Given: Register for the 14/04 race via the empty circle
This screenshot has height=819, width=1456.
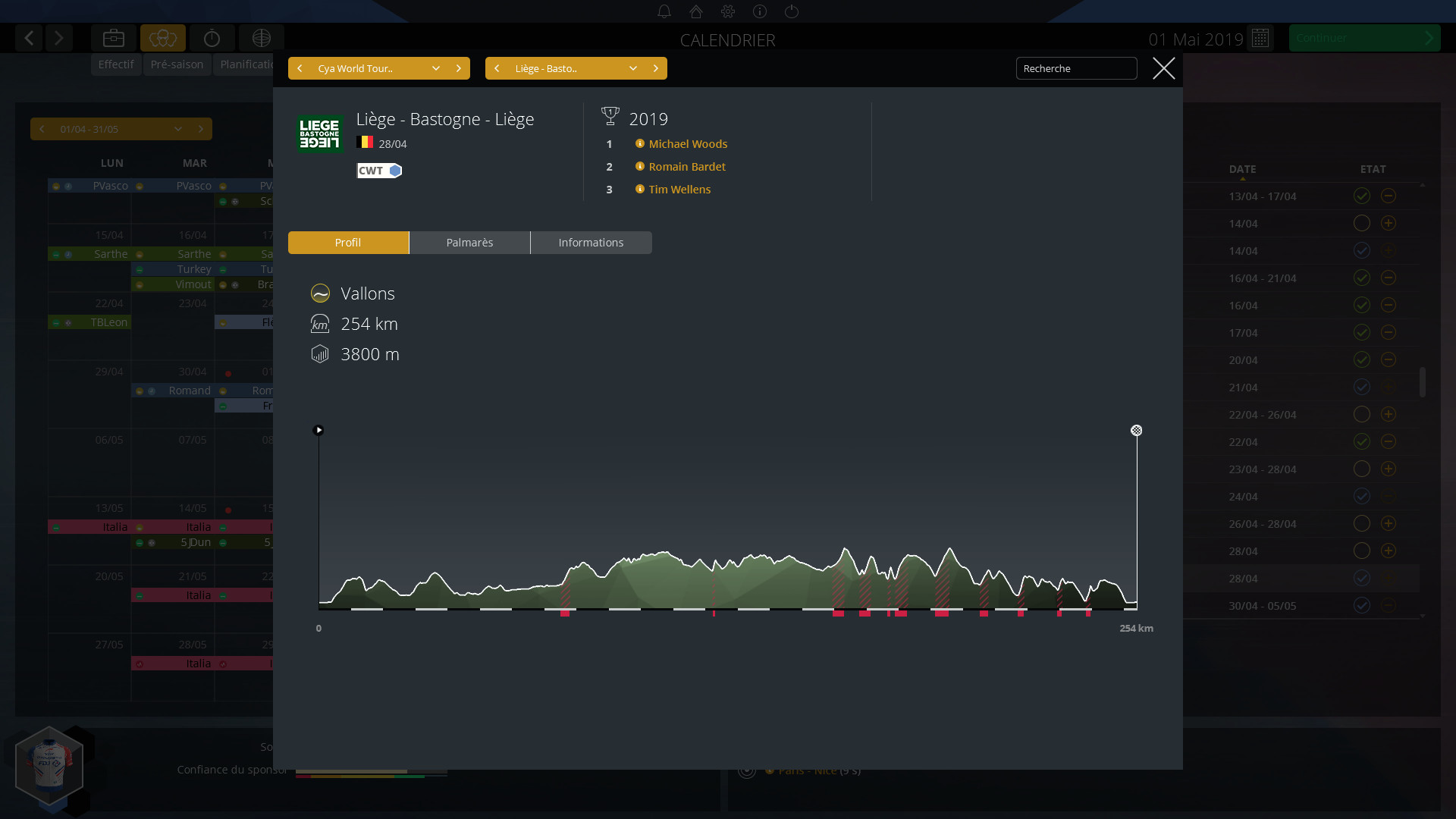Looking at the screenshot, I should point(1362,224).
